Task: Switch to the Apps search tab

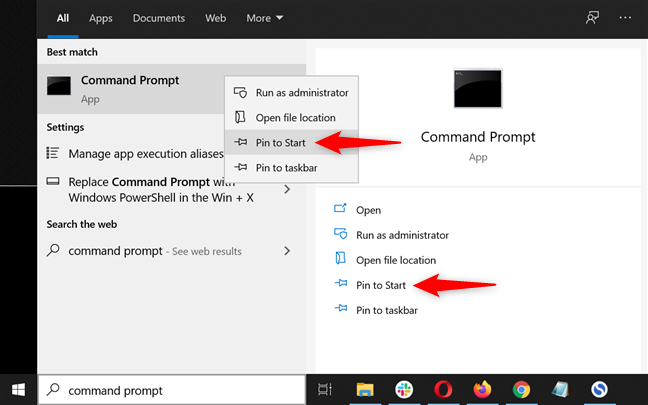Action: (x=100, y=18)
